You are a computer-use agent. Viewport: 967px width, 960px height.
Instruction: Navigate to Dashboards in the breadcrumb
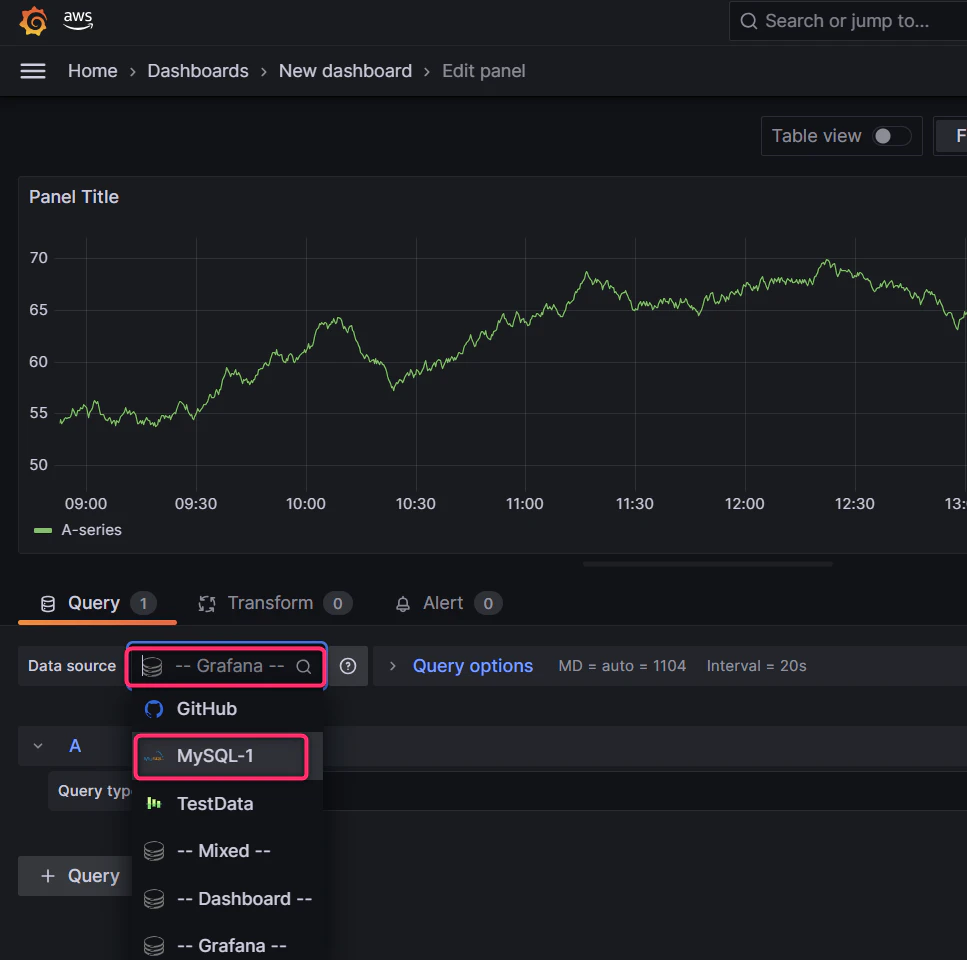[x=198, y=71]
